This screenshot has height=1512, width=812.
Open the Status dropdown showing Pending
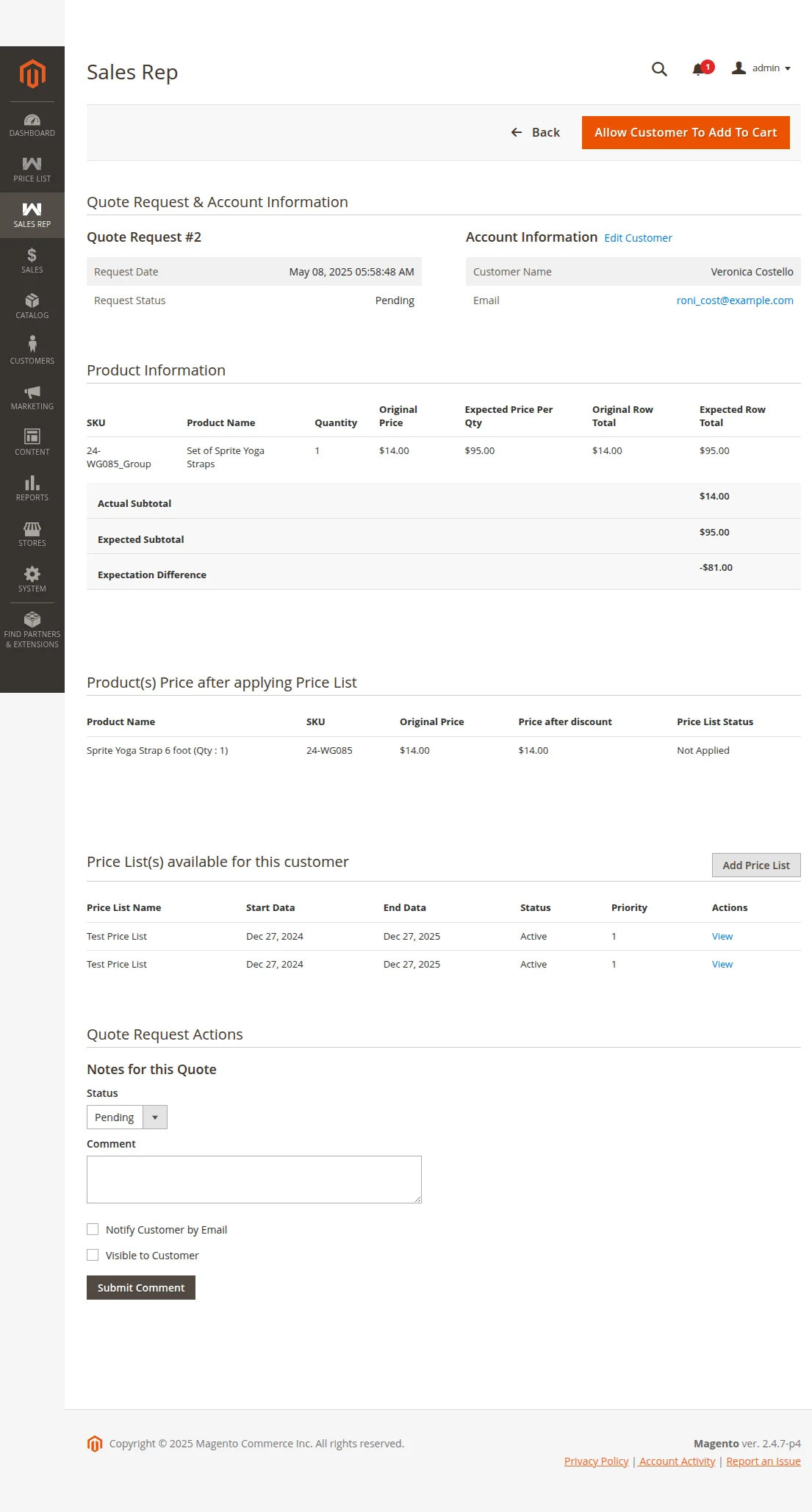tap(126, 1117)
